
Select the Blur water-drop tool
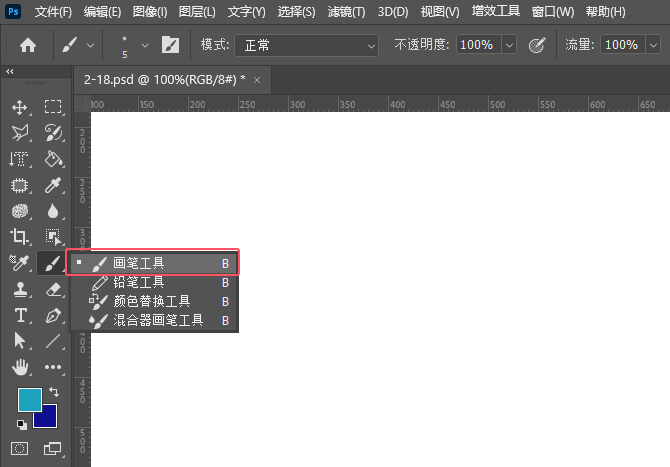coord(53,211)
